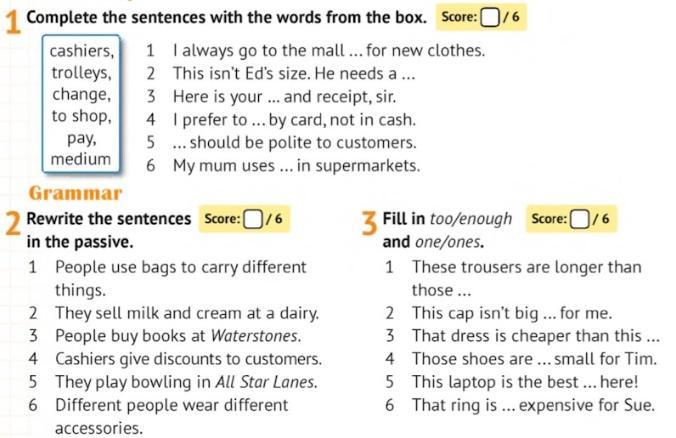Click the italic 'Waterstones' text

pyautogui.click(x=256, y=336)
